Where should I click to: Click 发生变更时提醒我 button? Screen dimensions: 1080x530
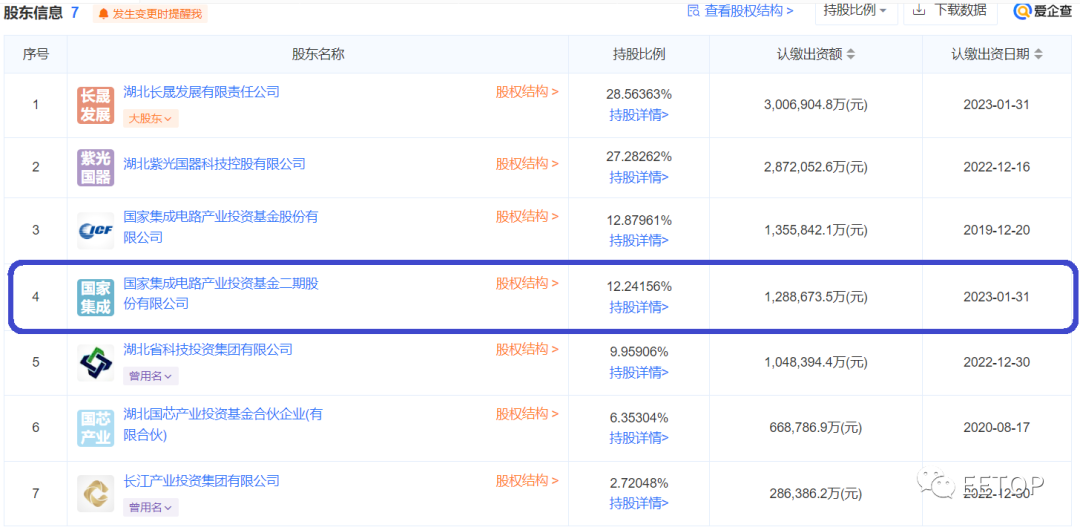(150, 14)
